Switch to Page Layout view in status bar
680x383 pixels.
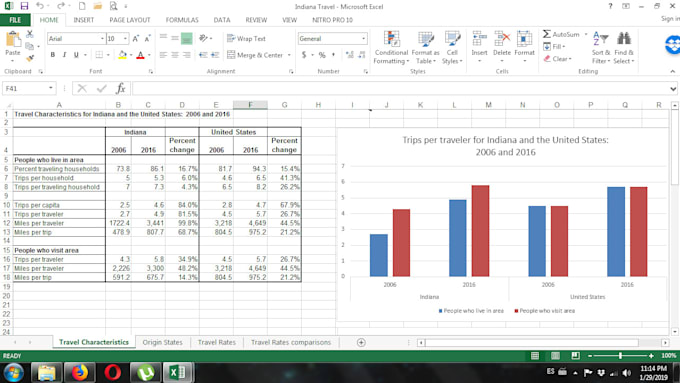[x=555, y=356]
